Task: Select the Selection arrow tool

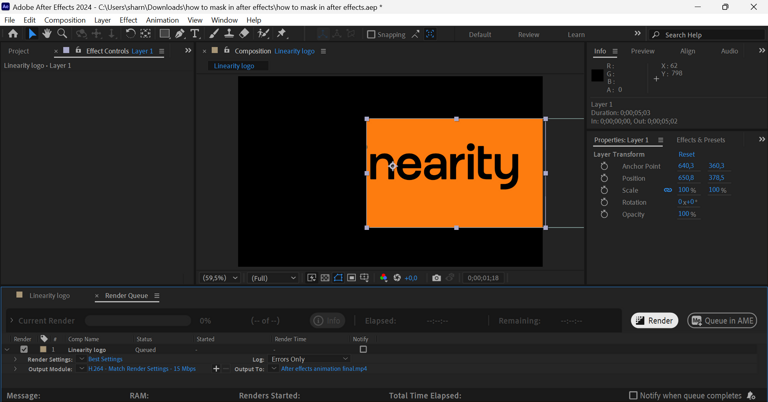Action: pos(32,34)
